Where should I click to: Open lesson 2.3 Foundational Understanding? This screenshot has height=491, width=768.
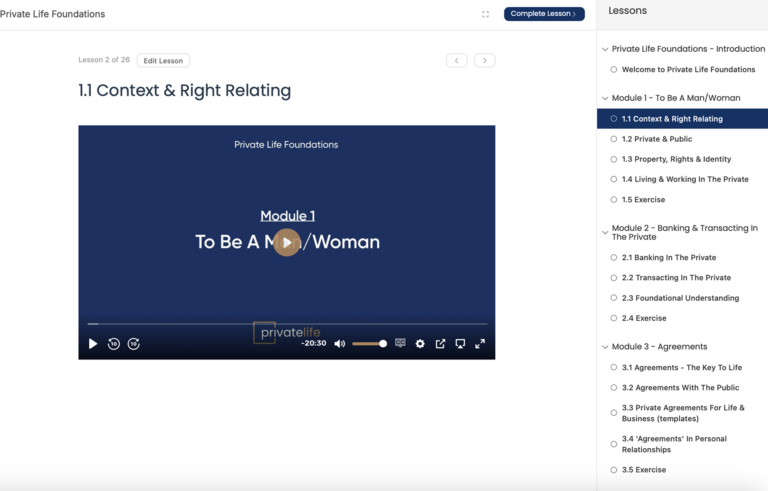point(680,298)
